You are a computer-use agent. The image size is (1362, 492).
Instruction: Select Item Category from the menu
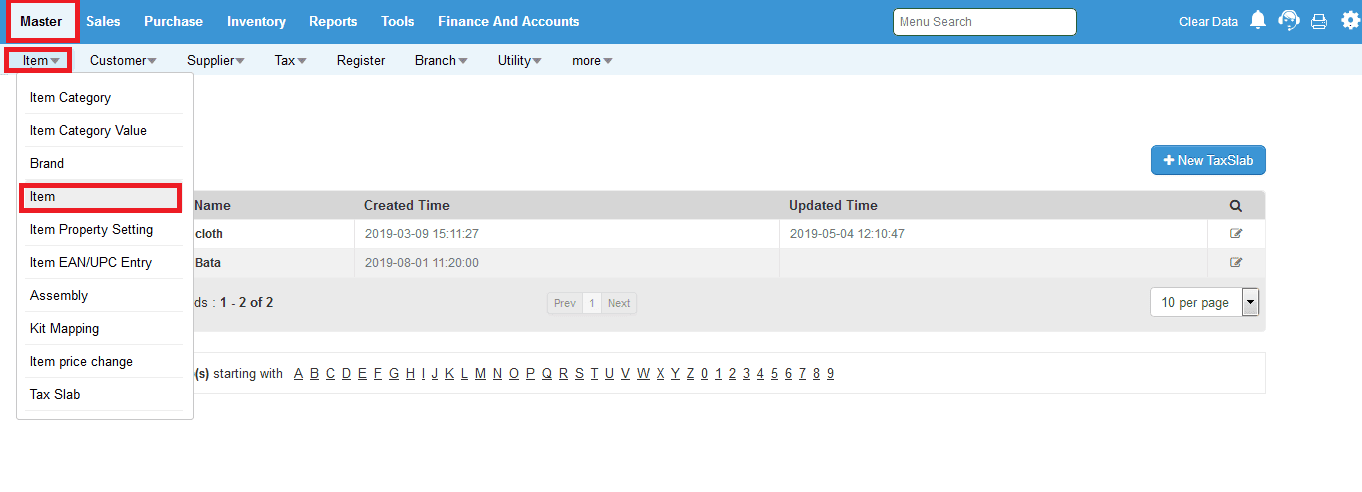pyautogui.click(x=70, y=98)
